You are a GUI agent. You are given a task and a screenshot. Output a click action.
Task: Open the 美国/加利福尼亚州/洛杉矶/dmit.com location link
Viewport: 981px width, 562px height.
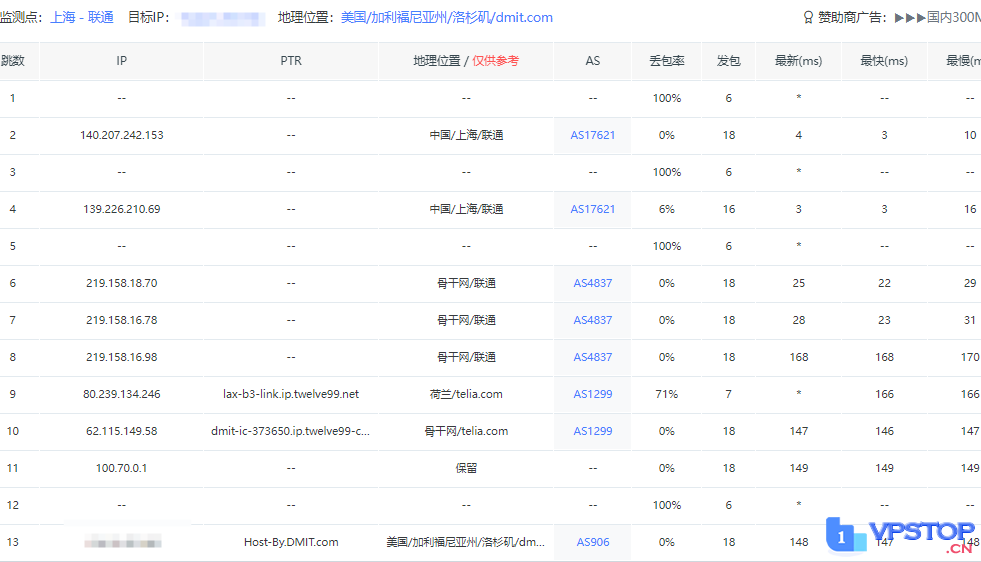446,18
